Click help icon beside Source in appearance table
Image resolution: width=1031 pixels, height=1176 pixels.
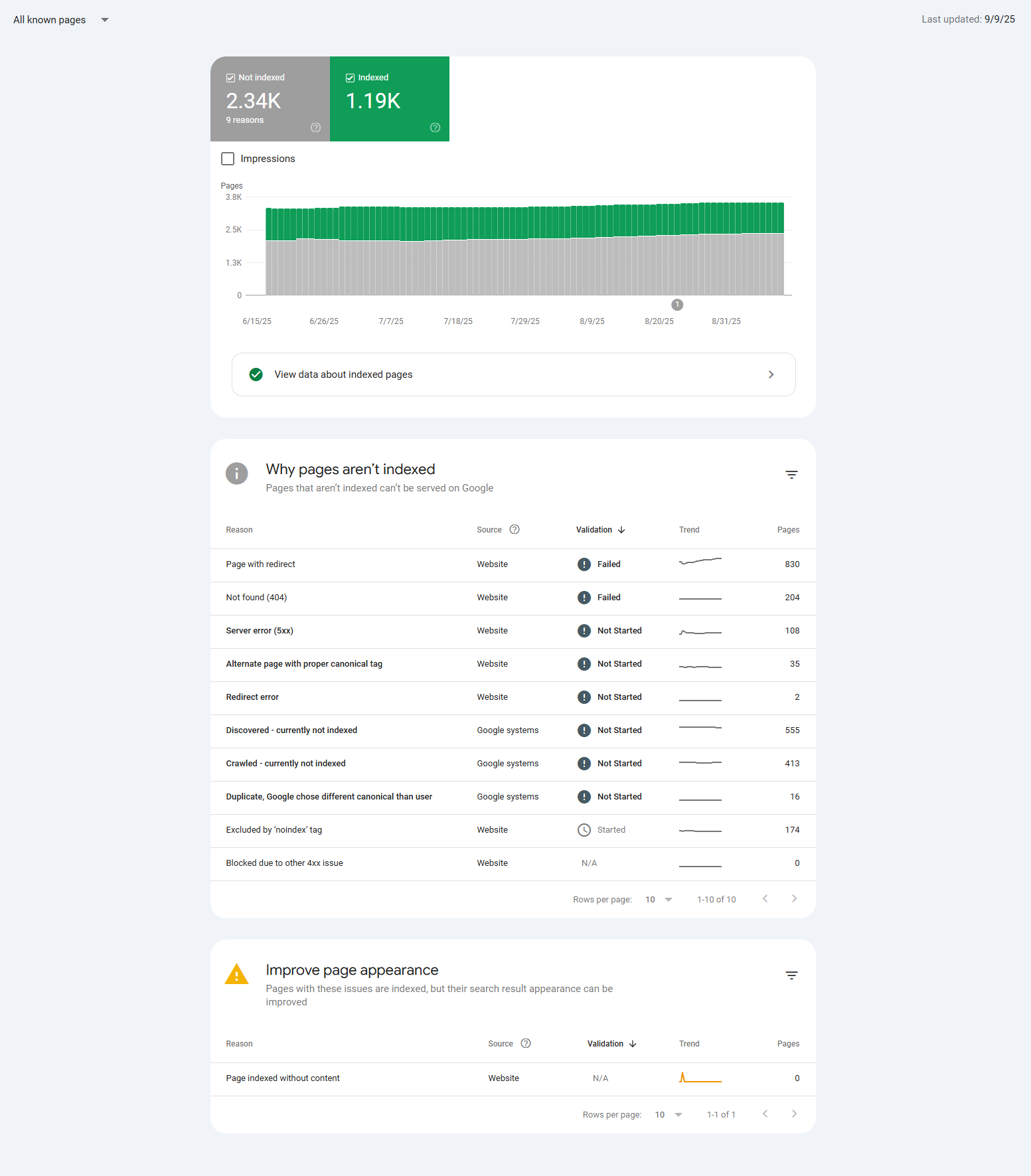pos(526,1043)
